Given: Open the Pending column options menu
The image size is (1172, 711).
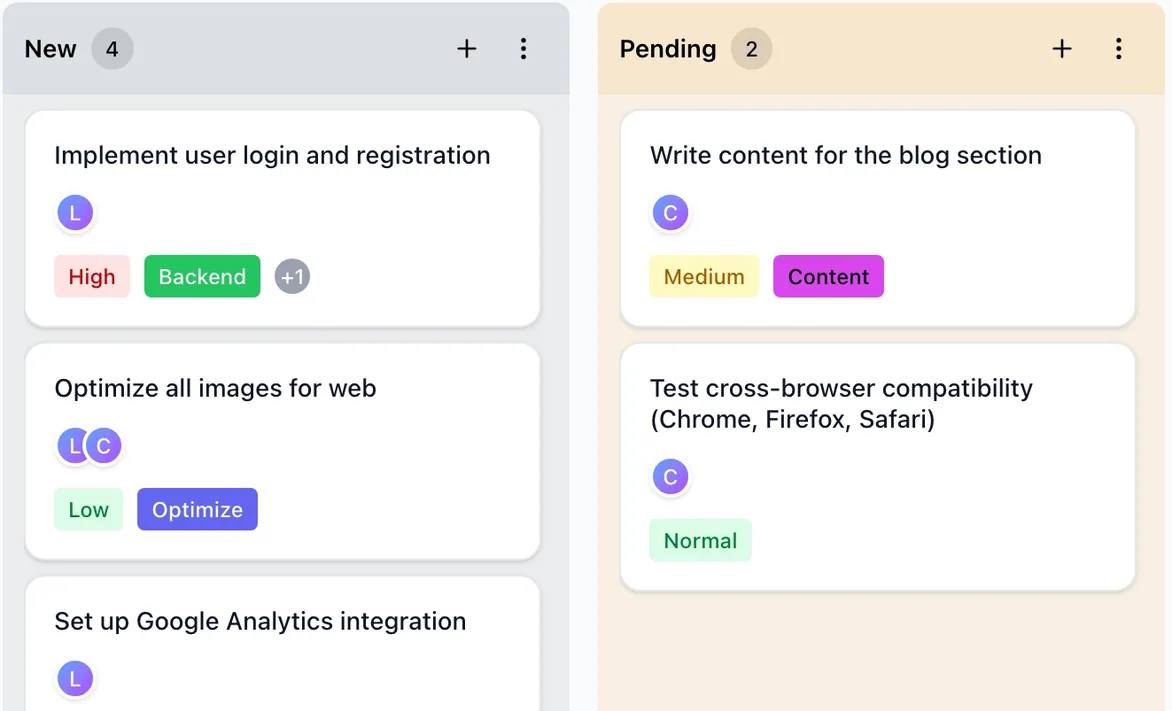Looking at the screenshot, I should [1118, 49].
